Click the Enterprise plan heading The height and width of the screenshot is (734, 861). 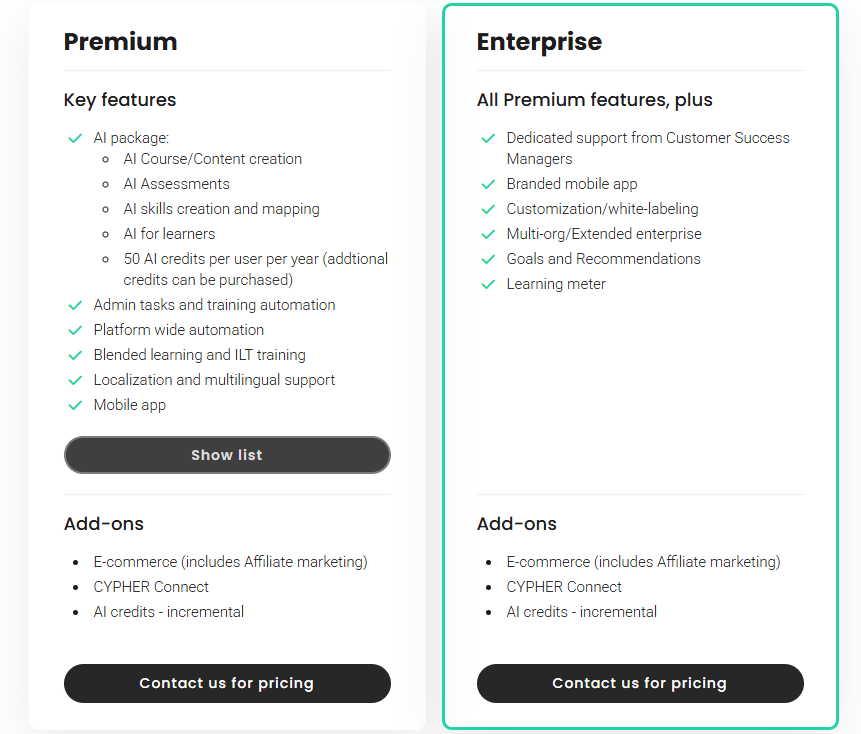[x=539, y=42]
